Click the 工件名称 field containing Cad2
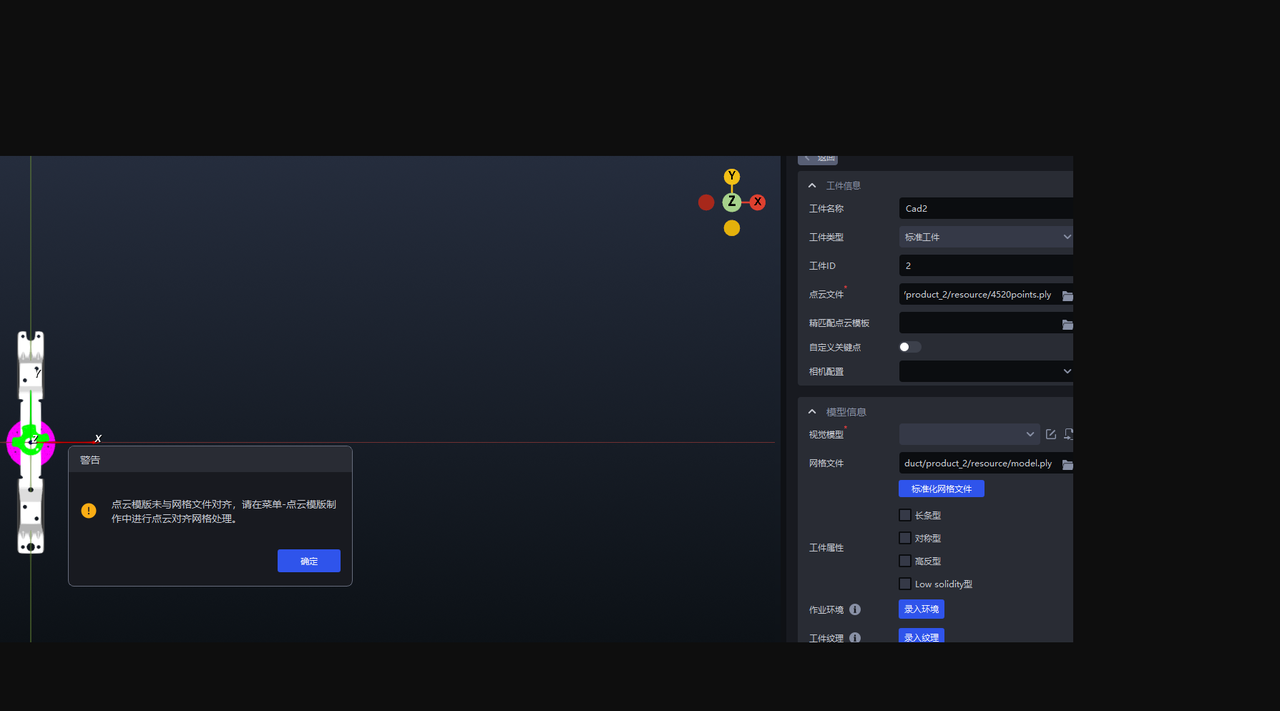 point(985,209)
